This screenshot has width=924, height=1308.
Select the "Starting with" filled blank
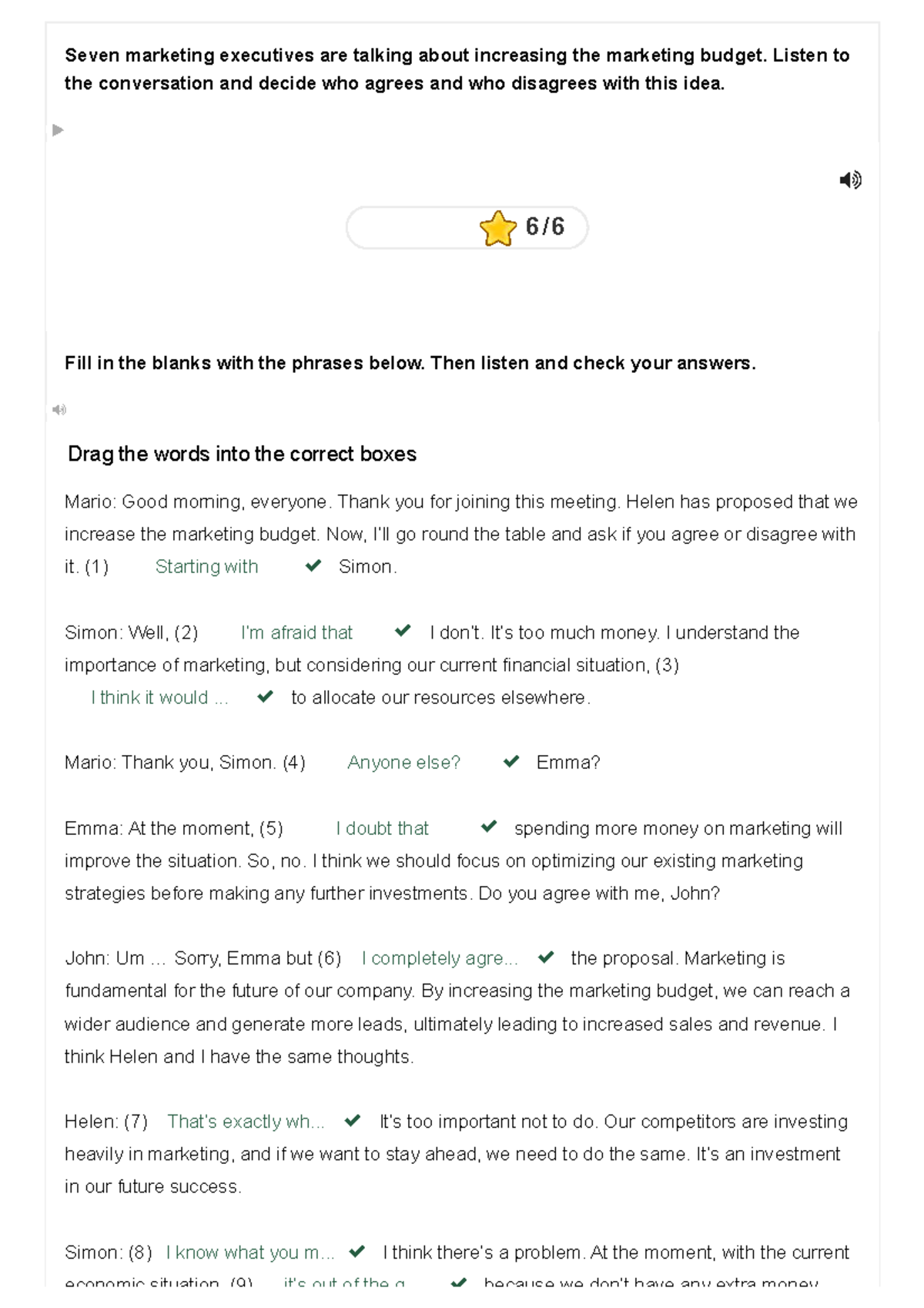coord(206,567)
